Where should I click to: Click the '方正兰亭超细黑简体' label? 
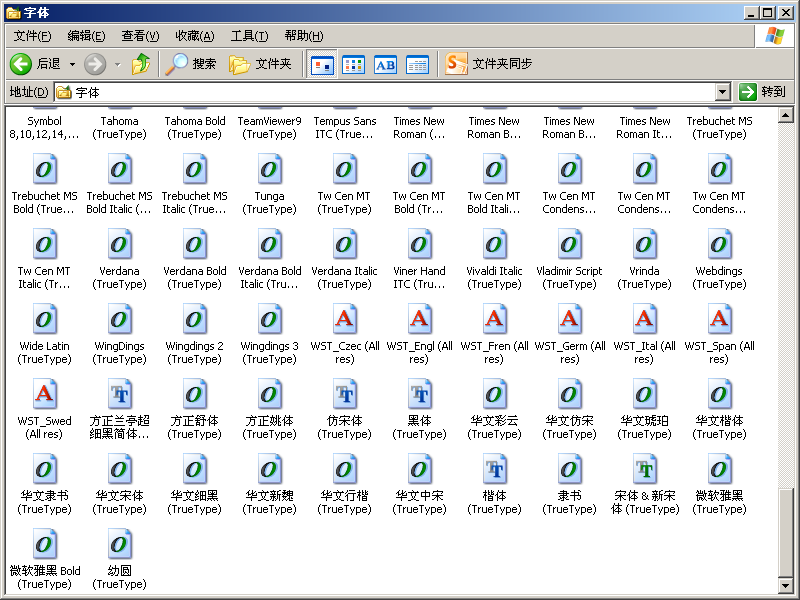click(119, 428)
